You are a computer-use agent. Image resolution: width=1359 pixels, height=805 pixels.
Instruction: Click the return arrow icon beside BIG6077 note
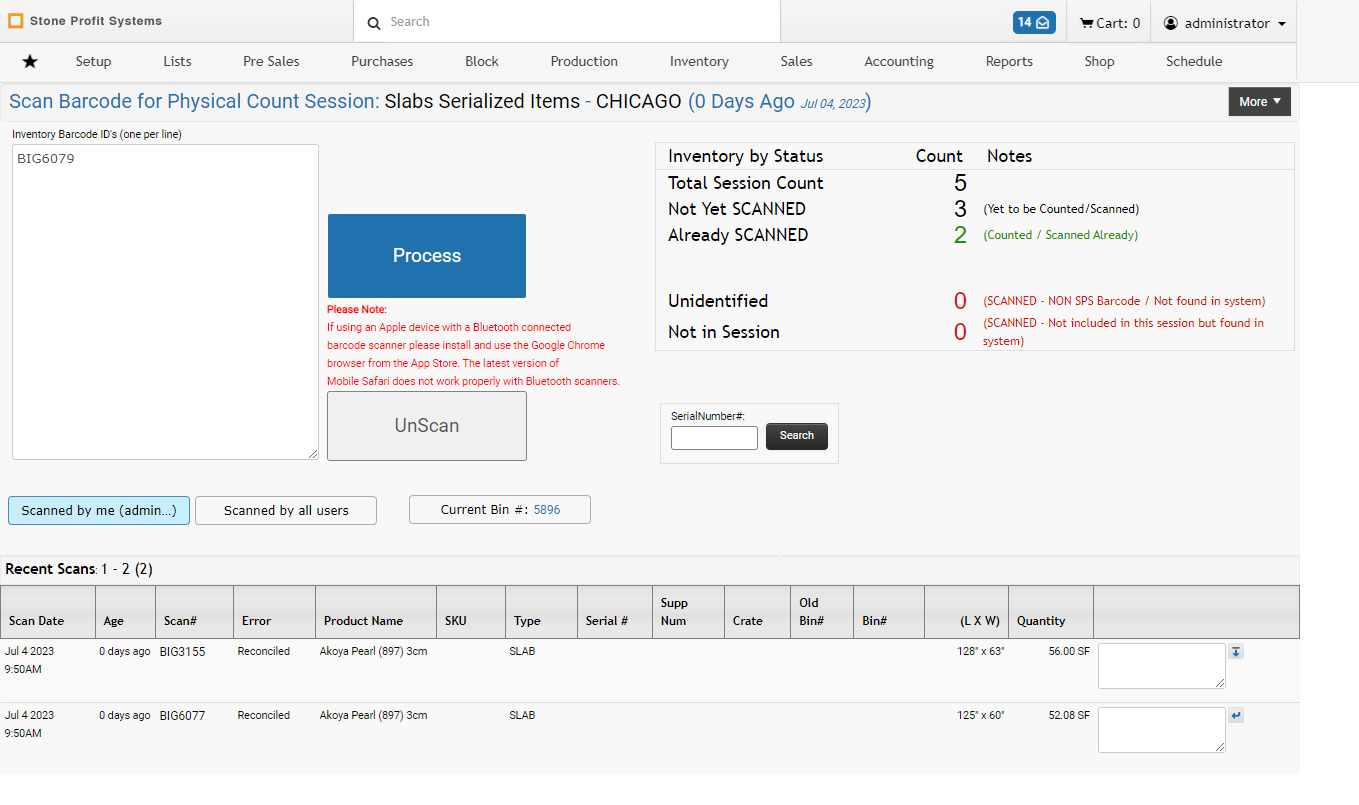click(x=1236, y=716)
